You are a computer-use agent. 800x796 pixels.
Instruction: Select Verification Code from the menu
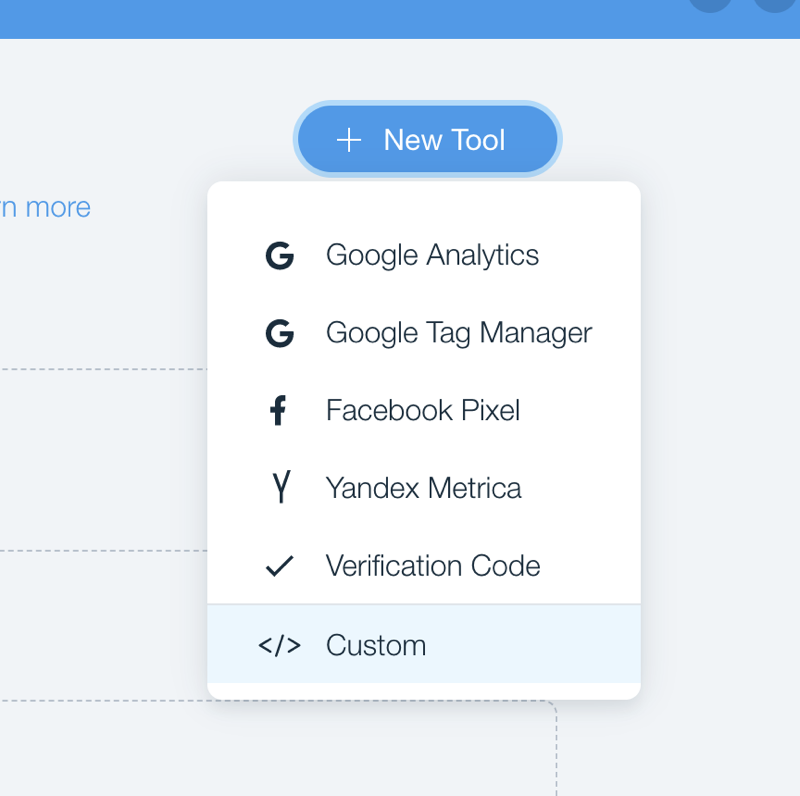(x=434, y=566)
